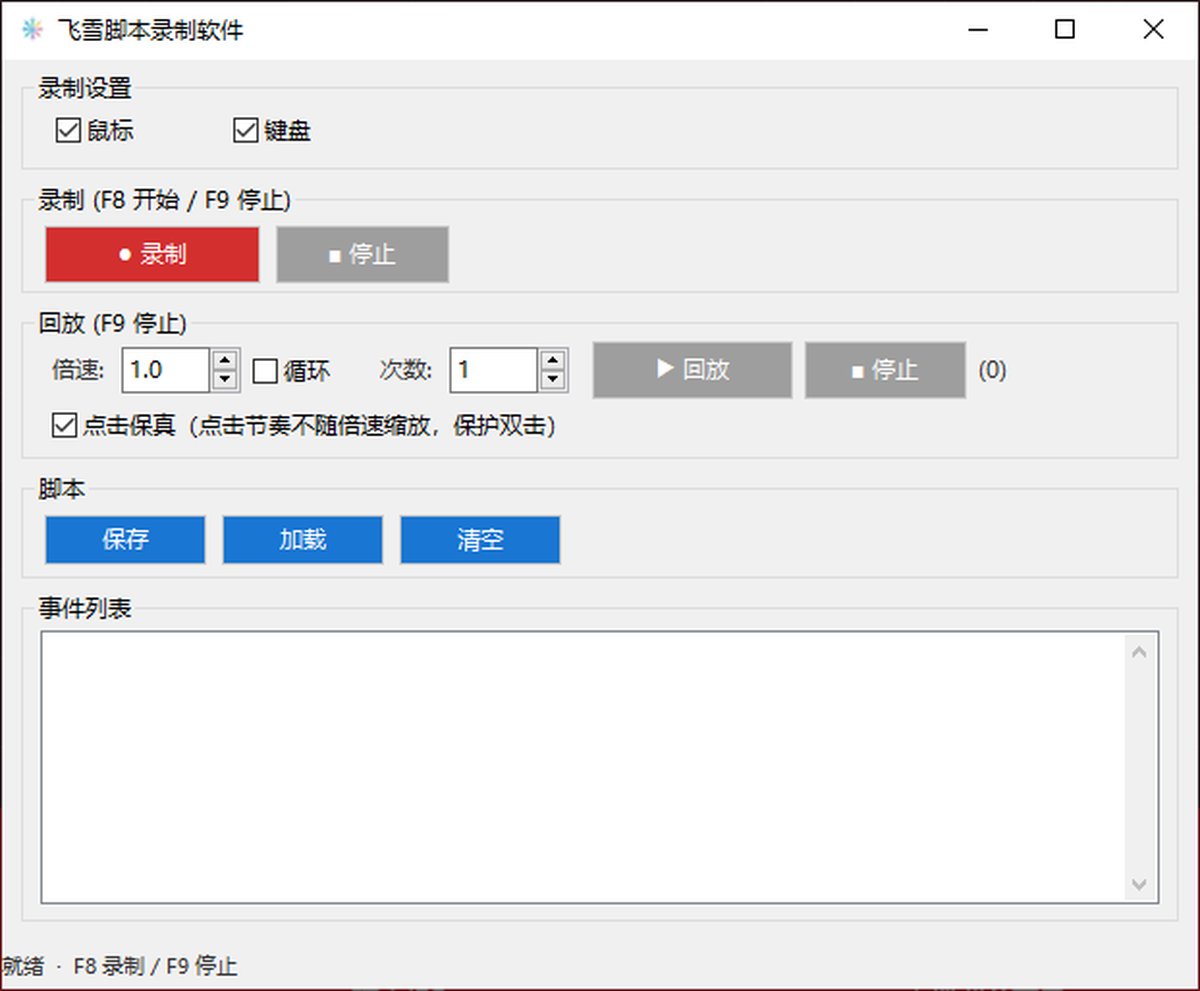Decrease 次数 with the down arrow
Viewport: 1200px width, 991px height.
(553, 380)
